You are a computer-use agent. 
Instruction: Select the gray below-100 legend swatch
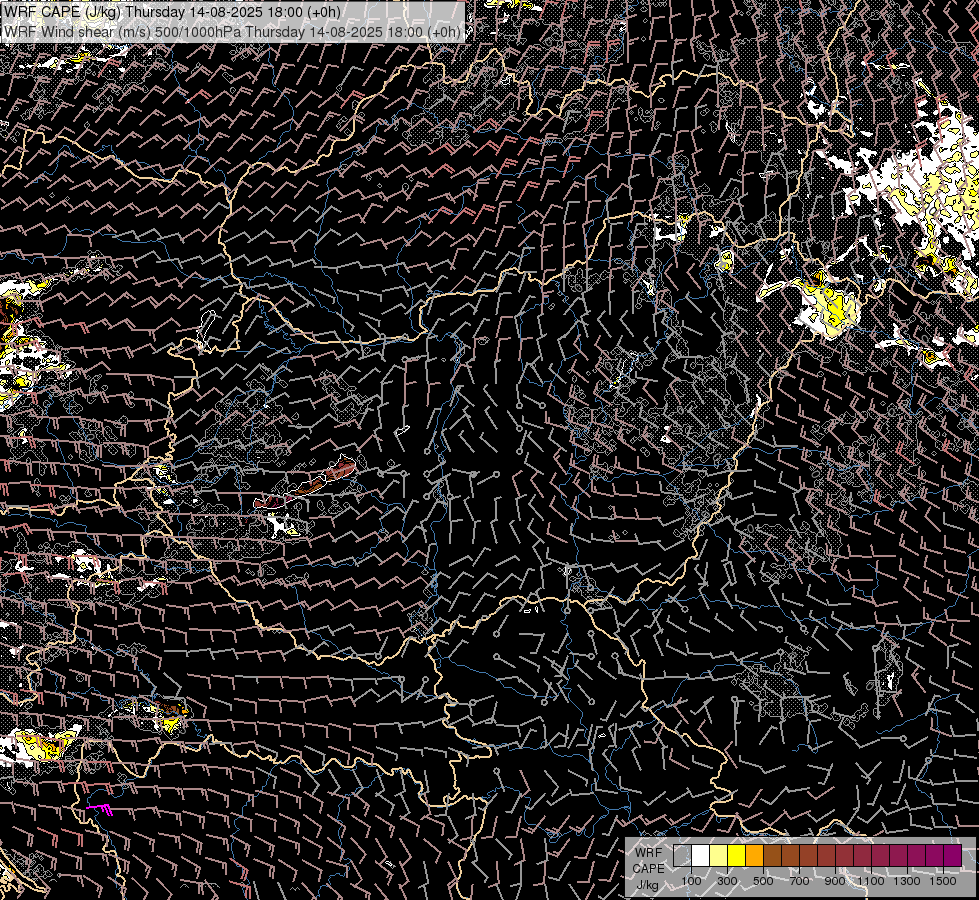682,855
